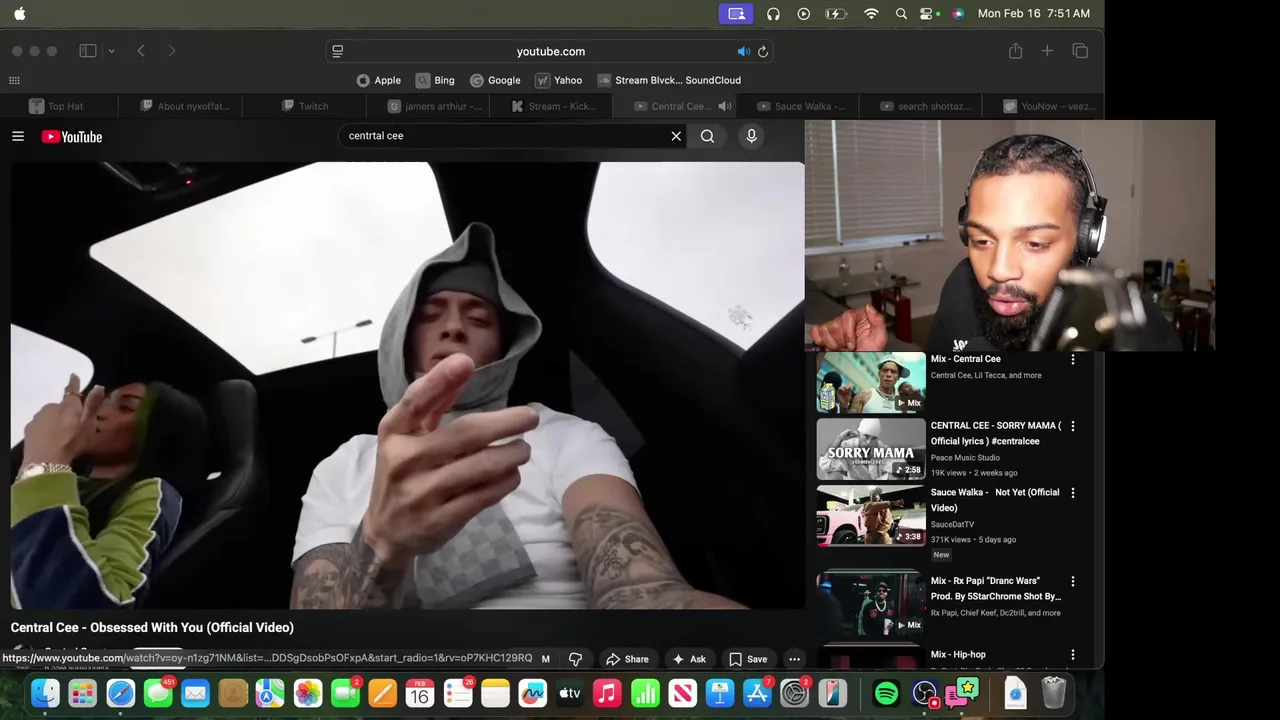Open Wi-Fi status in the menu bar
The width and height of the screenshot is (1280, 720).
871,14
